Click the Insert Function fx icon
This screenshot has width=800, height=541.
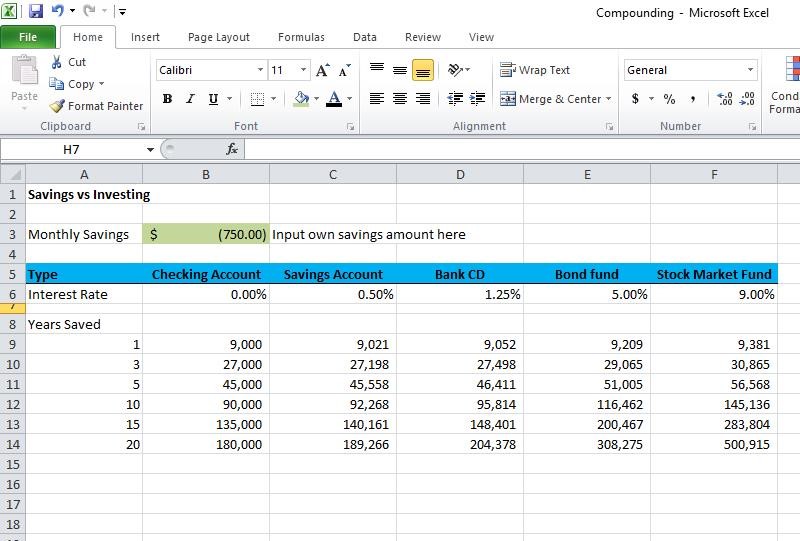(x=231, y=149)
